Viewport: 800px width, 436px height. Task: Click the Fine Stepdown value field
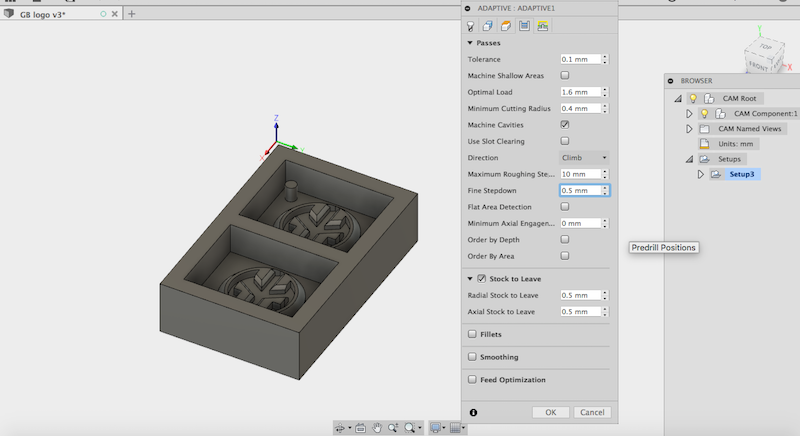(580, 190)
